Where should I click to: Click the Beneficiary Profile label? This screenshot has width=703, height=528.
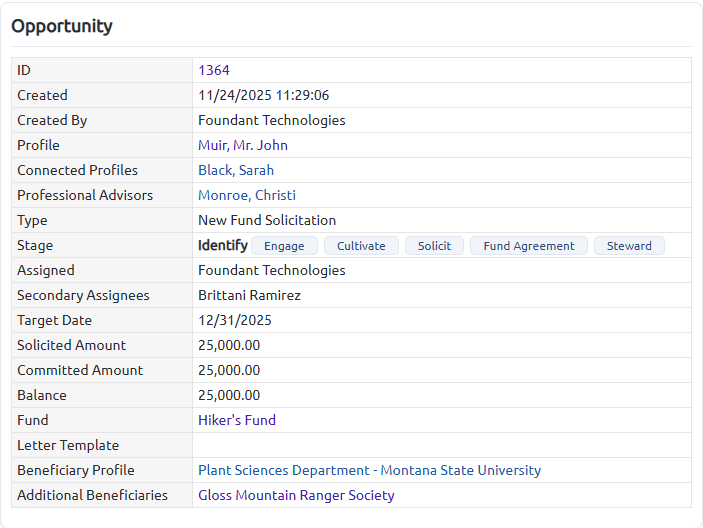click(76, 470)
